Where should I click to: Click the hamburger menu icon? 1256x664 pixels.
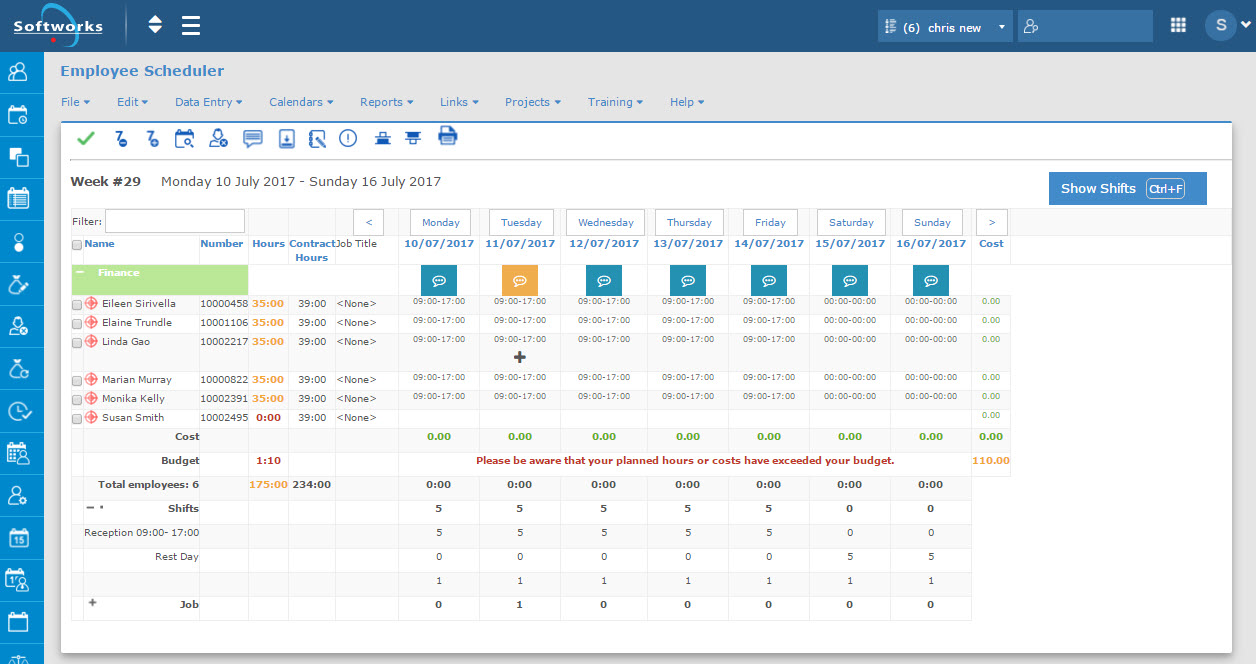(x=191, y=26)
